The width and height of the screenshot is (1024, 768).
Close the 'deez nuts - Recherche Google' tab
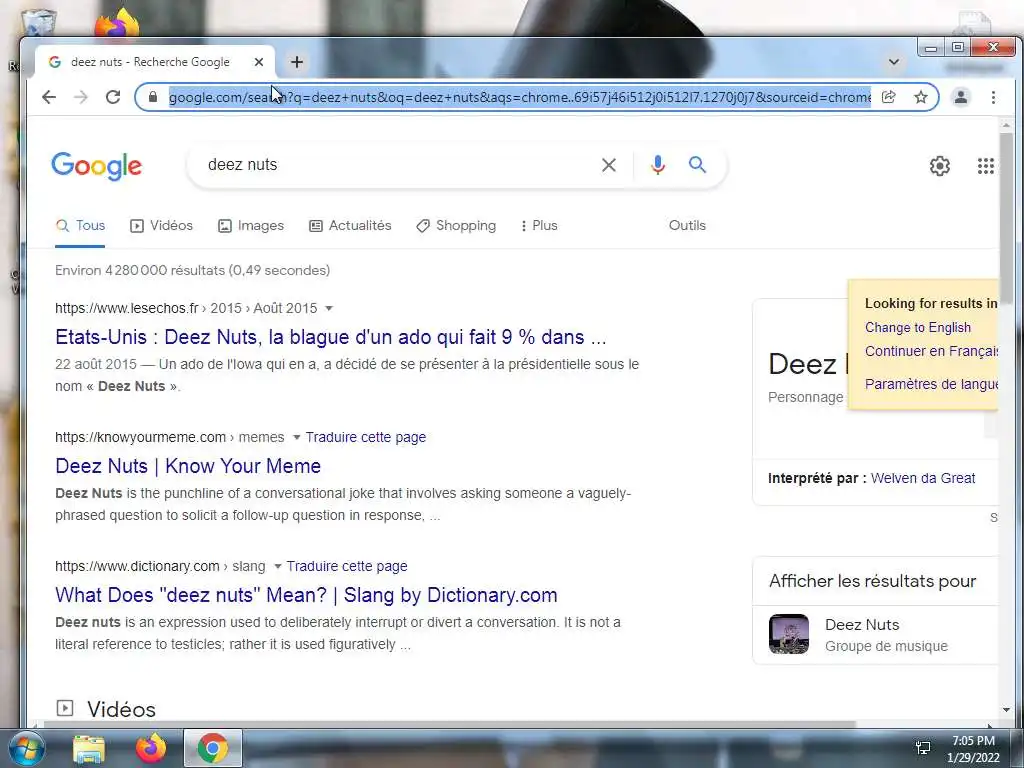(x=259, y=62)
